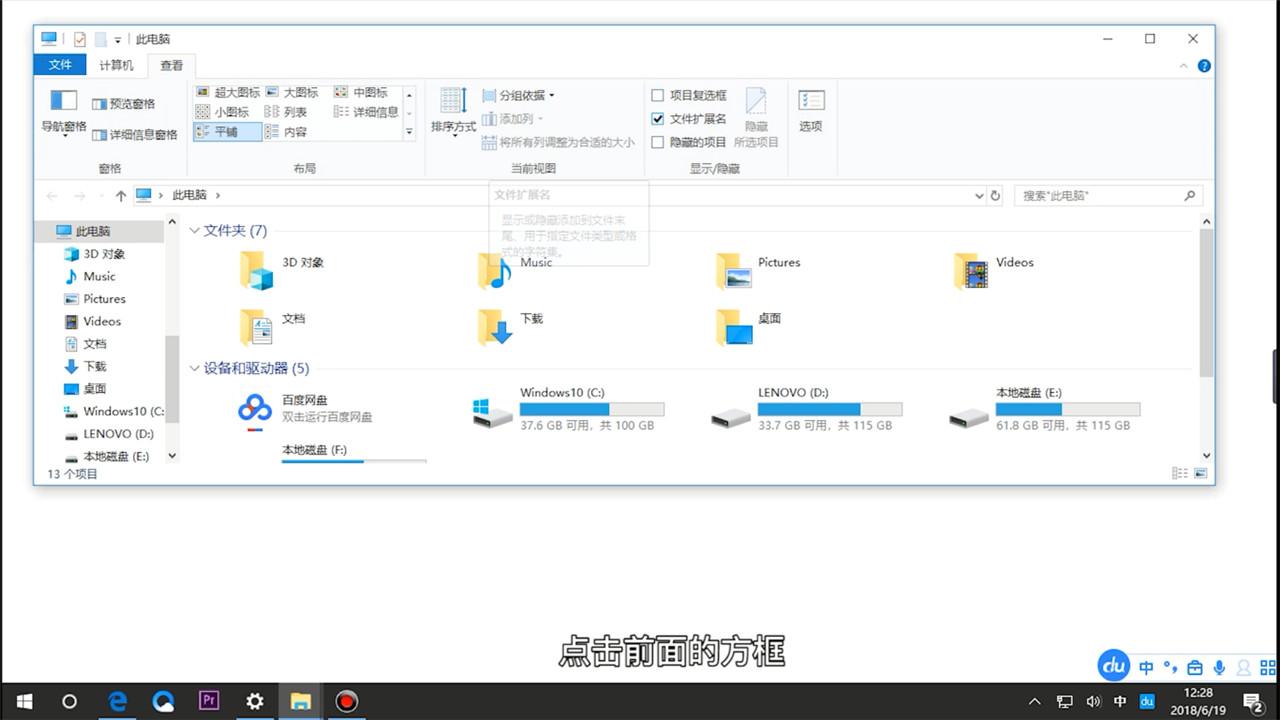
Task: Refresh the address bar location
Action: point(995,196)
